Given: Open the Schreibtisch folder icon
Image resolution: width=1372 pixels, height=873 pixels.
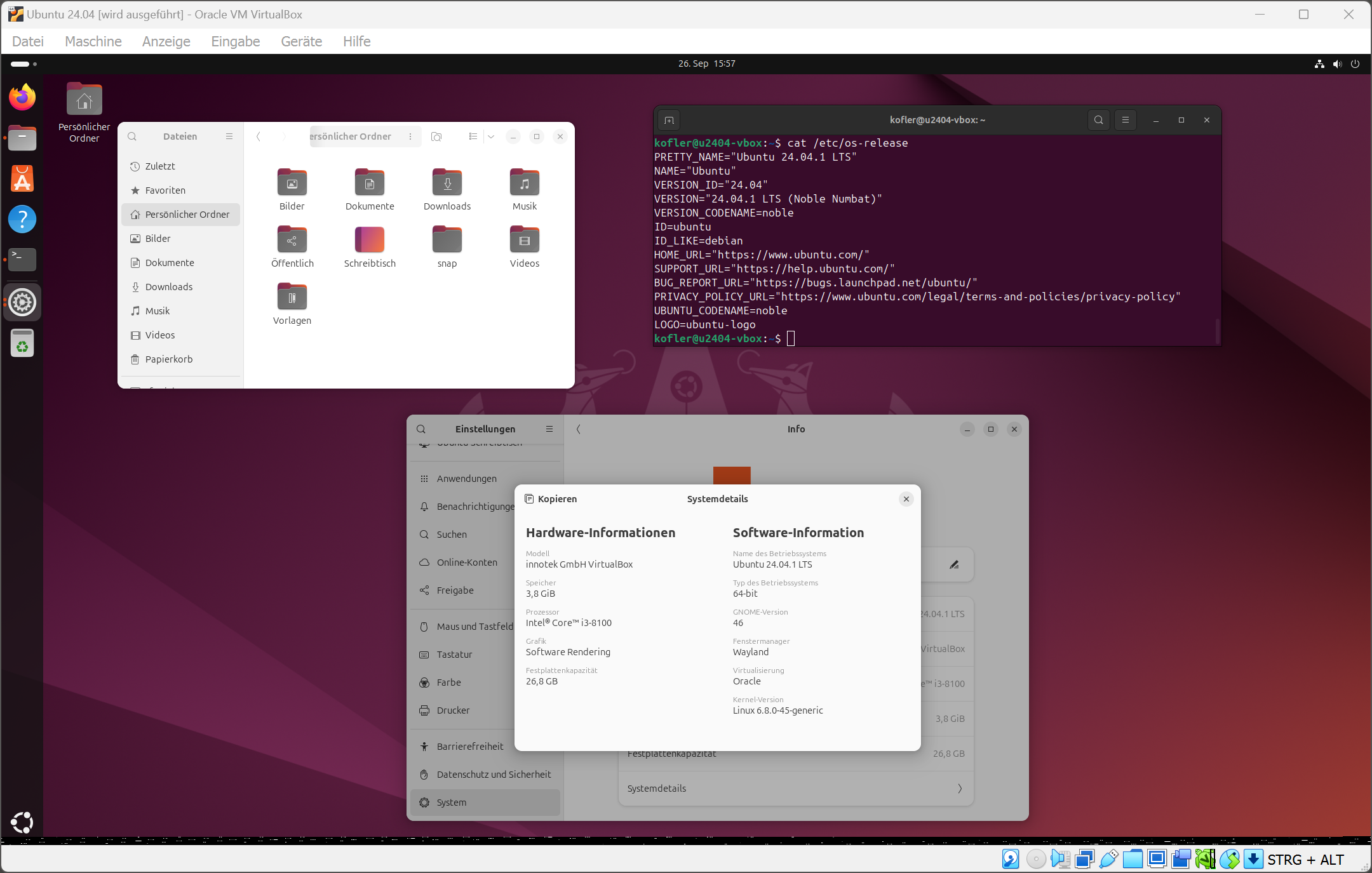Looking at the screenshot, I should click(x=370, y=246).
